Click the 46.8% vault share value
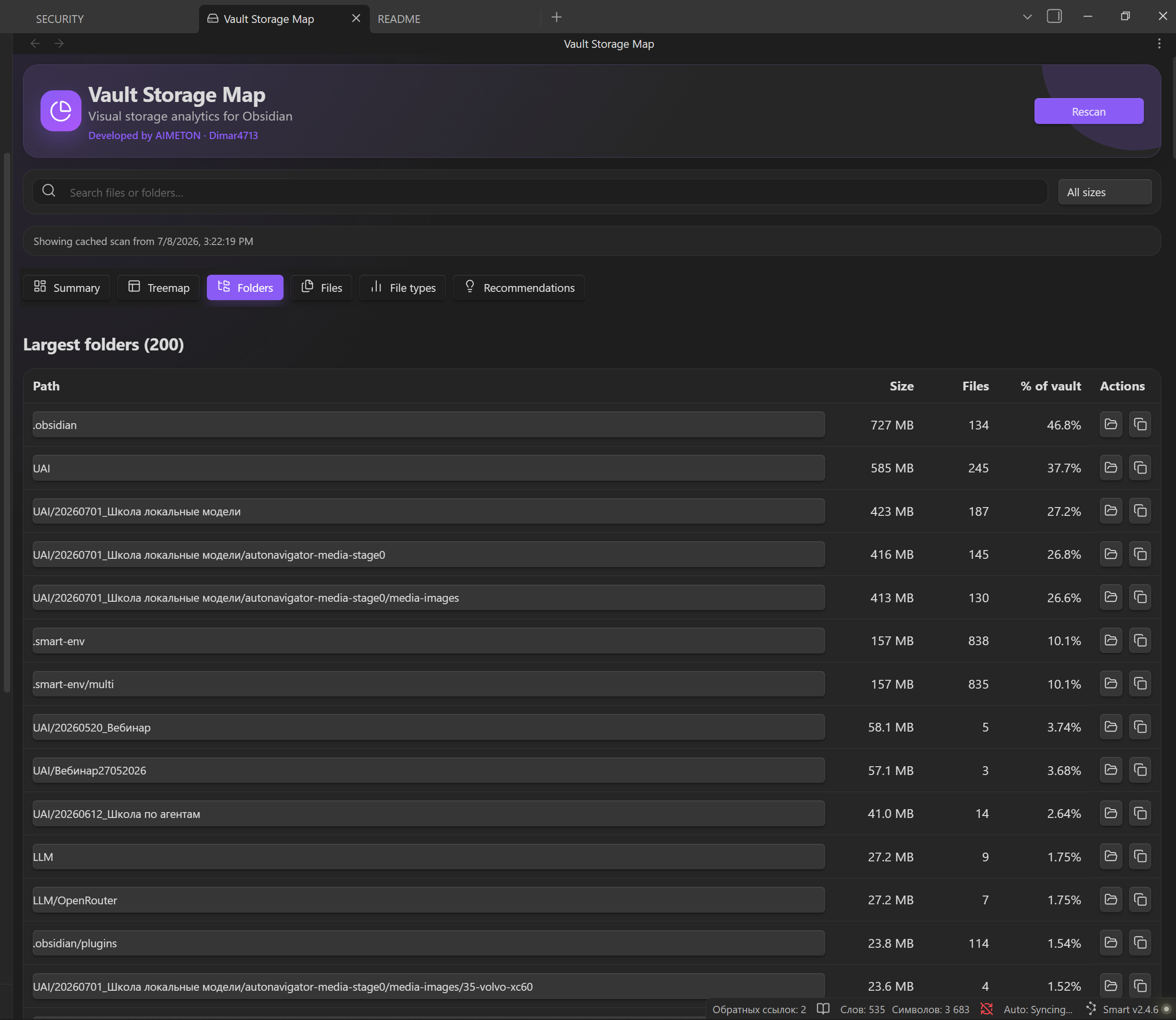Viewport: 1176px width, 1020px height. tap(1064, 425)
